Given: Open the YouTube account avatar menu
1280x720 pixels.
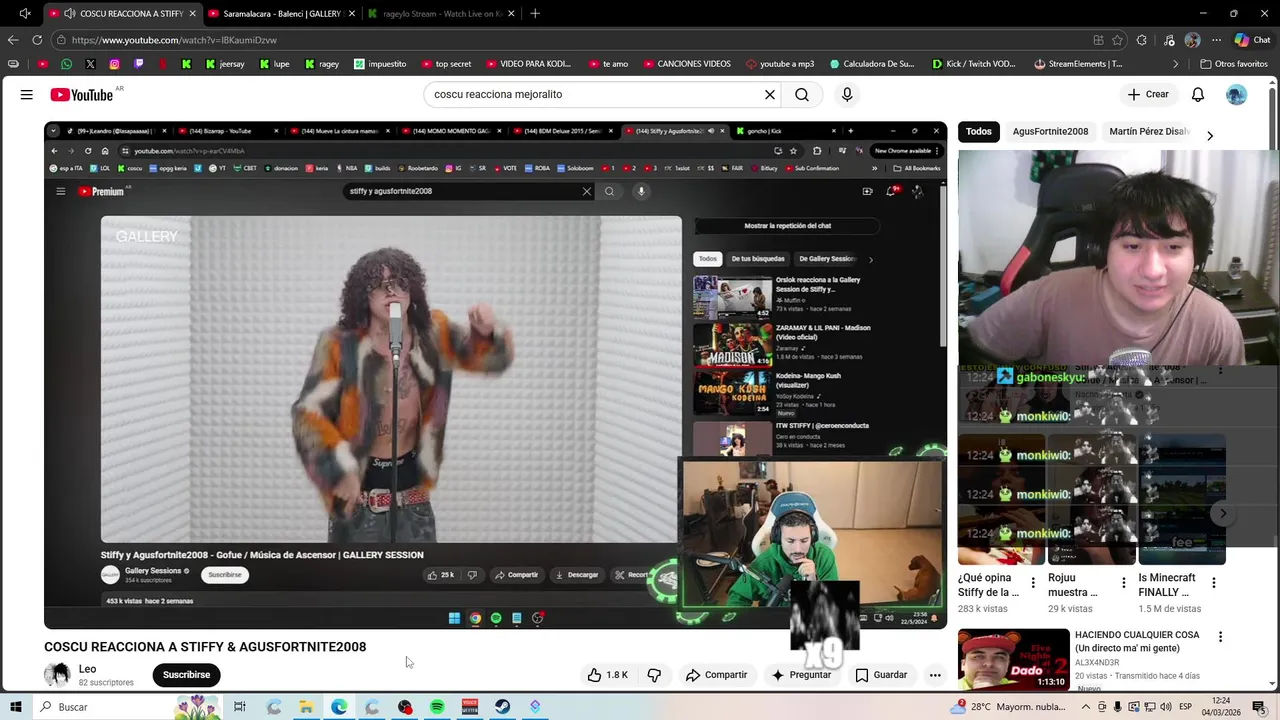Looking at the screenshot, I should coord(1237,94).
